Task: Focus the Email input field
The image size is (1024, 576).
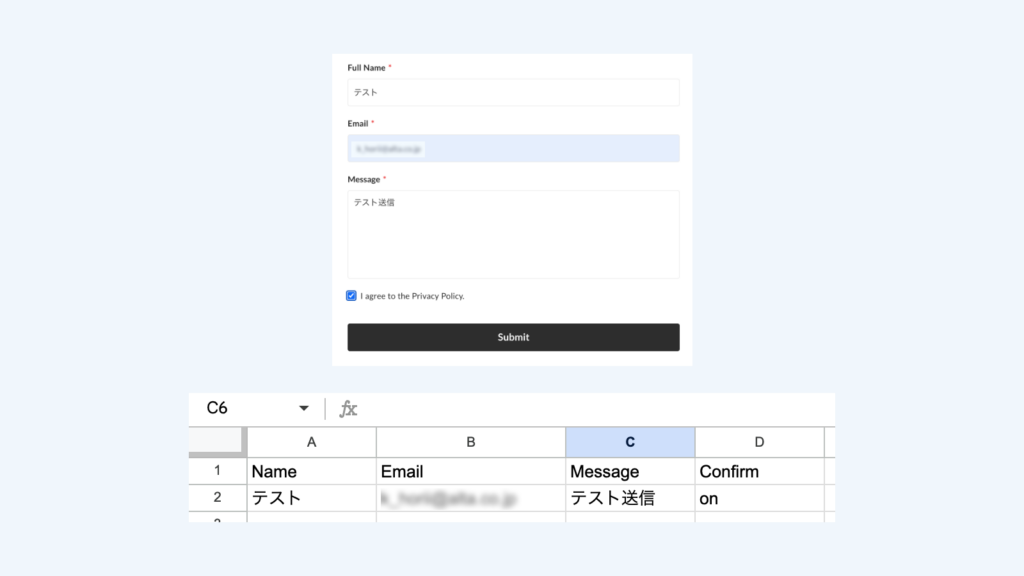Action: pos(513,149)
